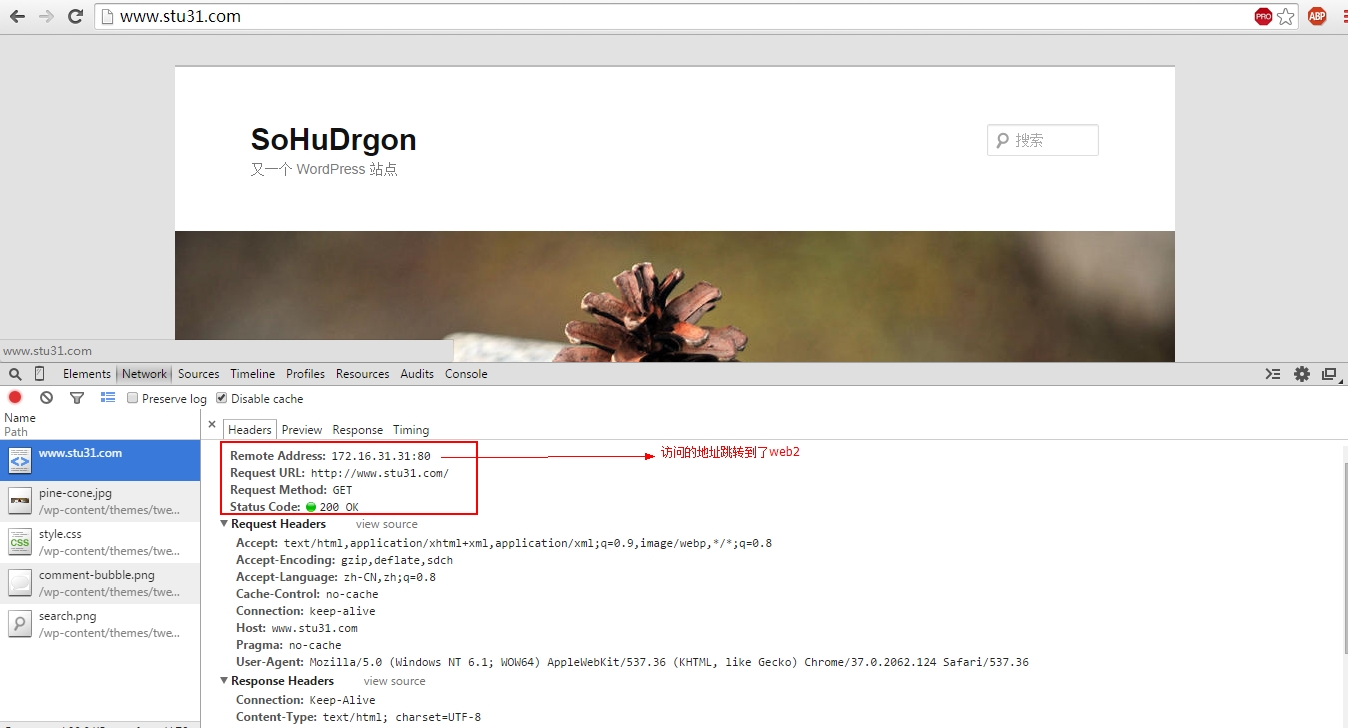This screenshot has height=728, width=1348.
Task: Select the www.stu31.com document request icon
Action: [20, 460]
